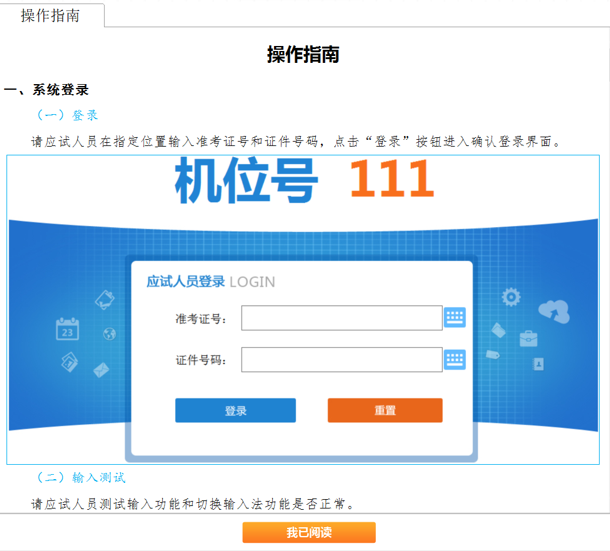Click the globe icon on left banner
The width and height of the screenshot is (610, 551).
click(x=108, y=333)
